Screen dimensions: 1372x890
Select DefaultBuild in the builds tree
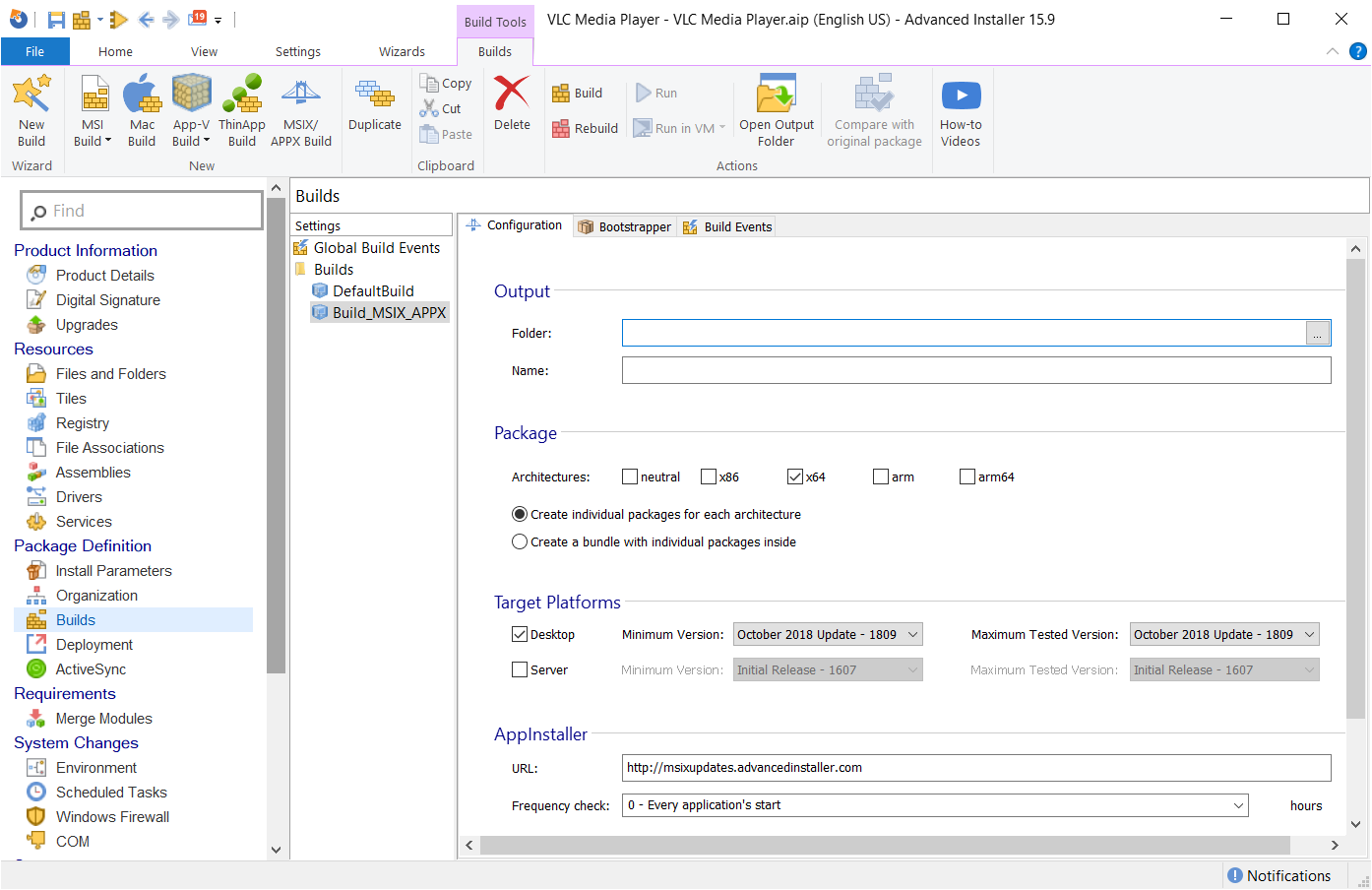pyautogui.click(x=363, y=291)
